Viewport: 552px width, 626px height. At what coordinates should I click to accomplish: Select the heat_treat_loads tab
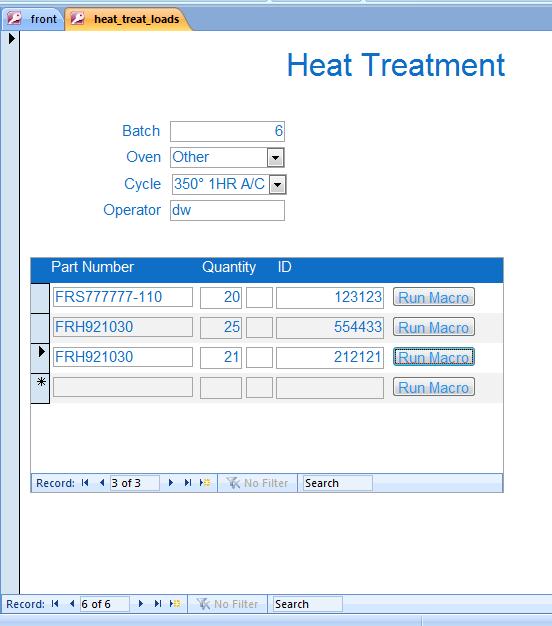(128, 19)
